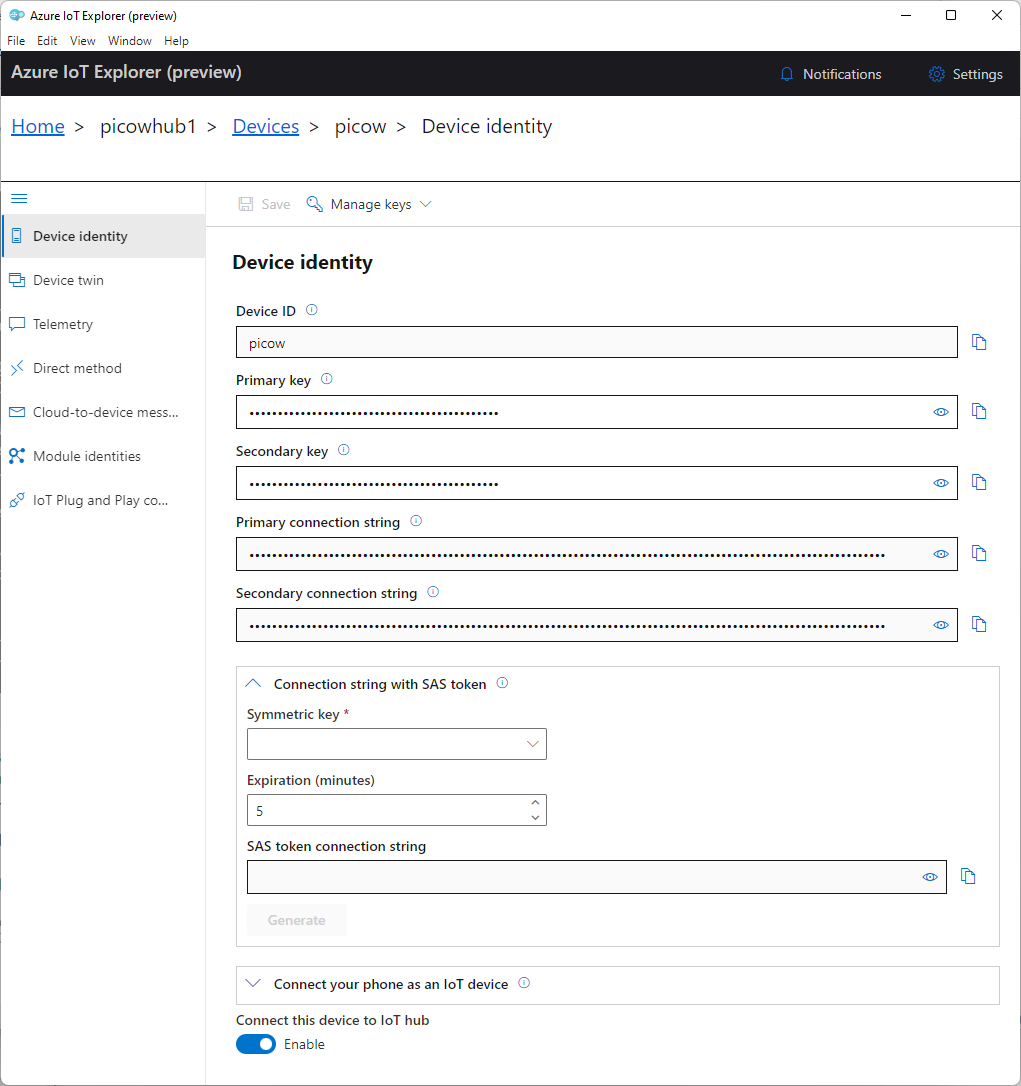Screen dimensions: 1021x1086
Task: Reveal the SAS token connection string
Action: pos(930,878)
